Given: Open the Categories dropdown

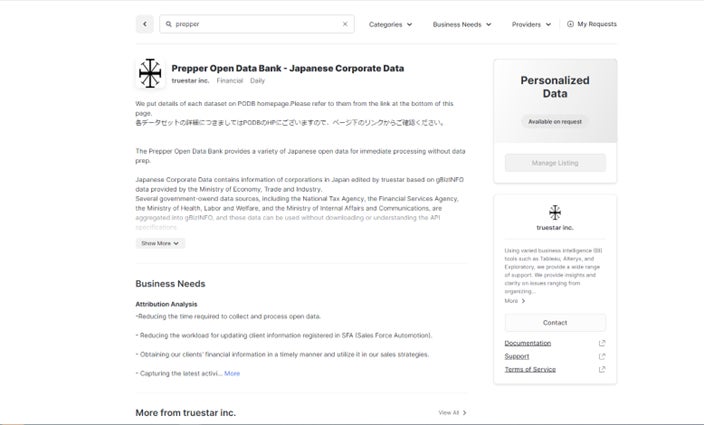Looking at the screenshot, I should [x=390, y=25].
